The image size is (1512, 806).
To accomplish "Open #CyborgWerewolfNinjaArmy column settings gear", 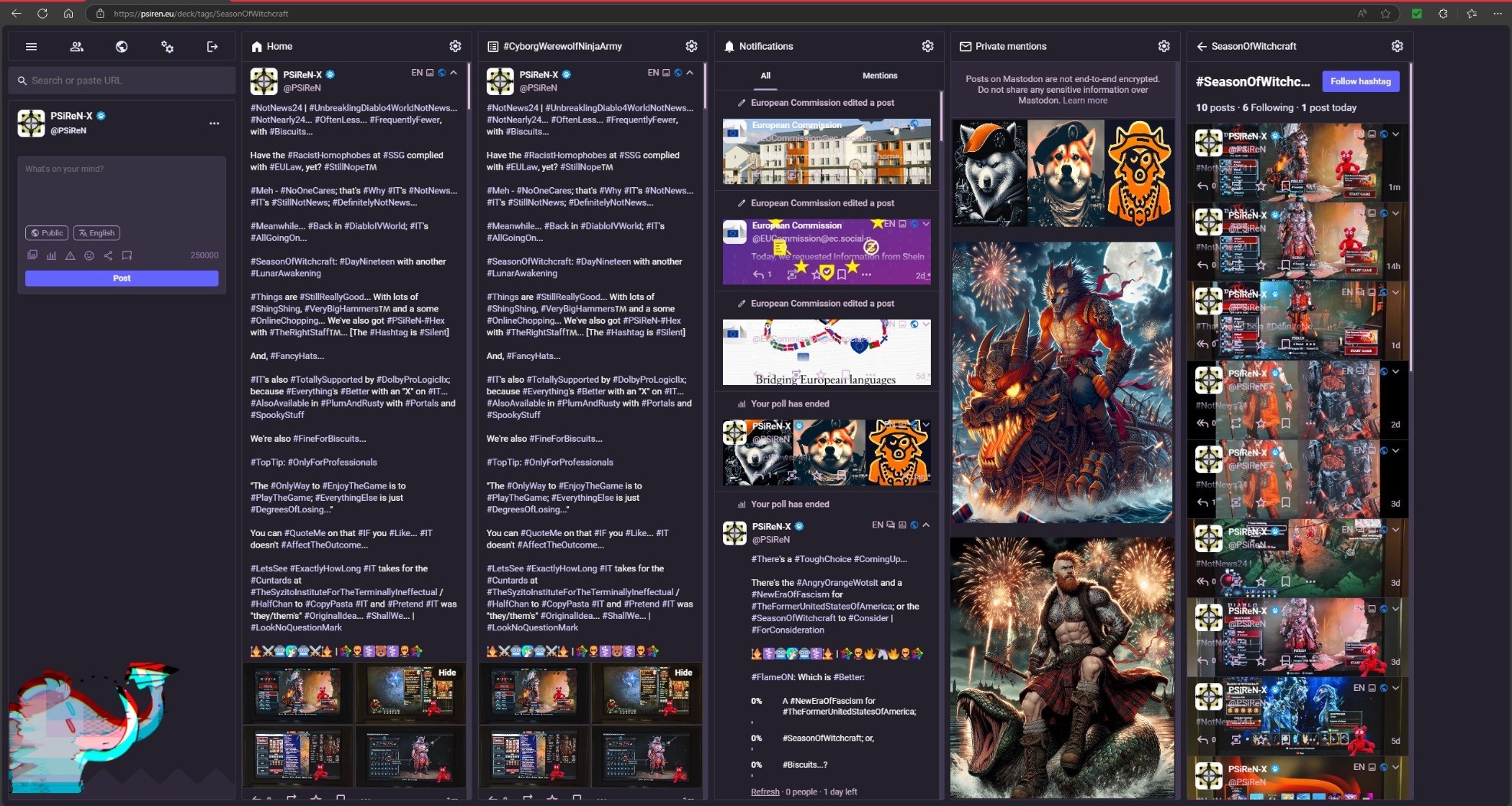I will click(x=692, y=46).
